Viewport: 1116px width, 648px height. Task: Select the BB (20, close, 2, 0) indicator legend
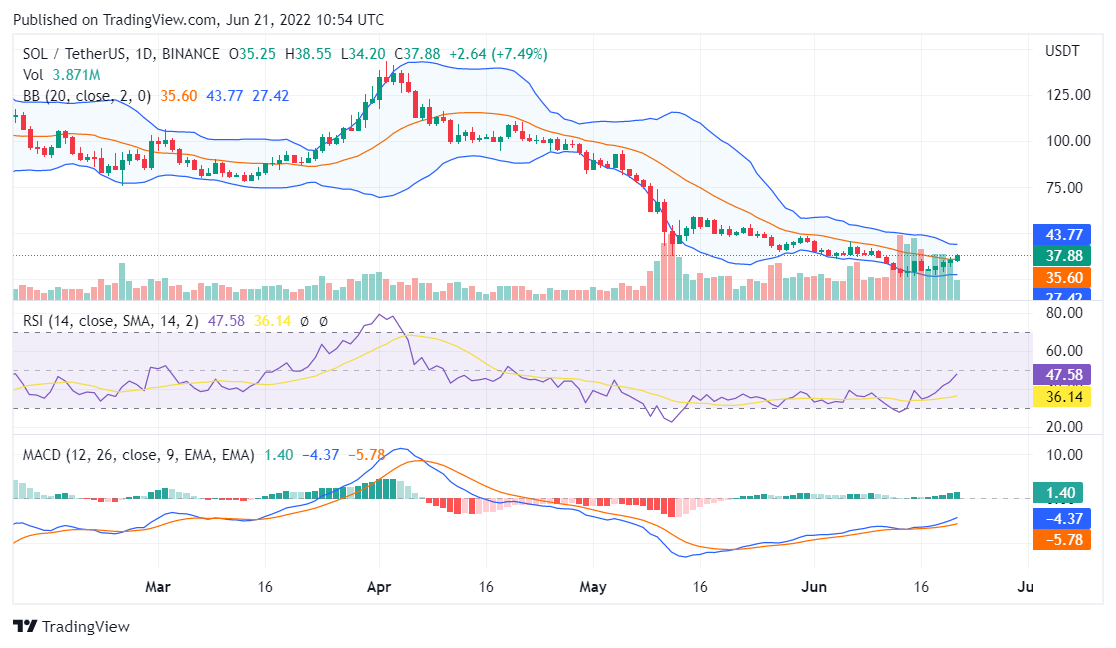(87, 96)
